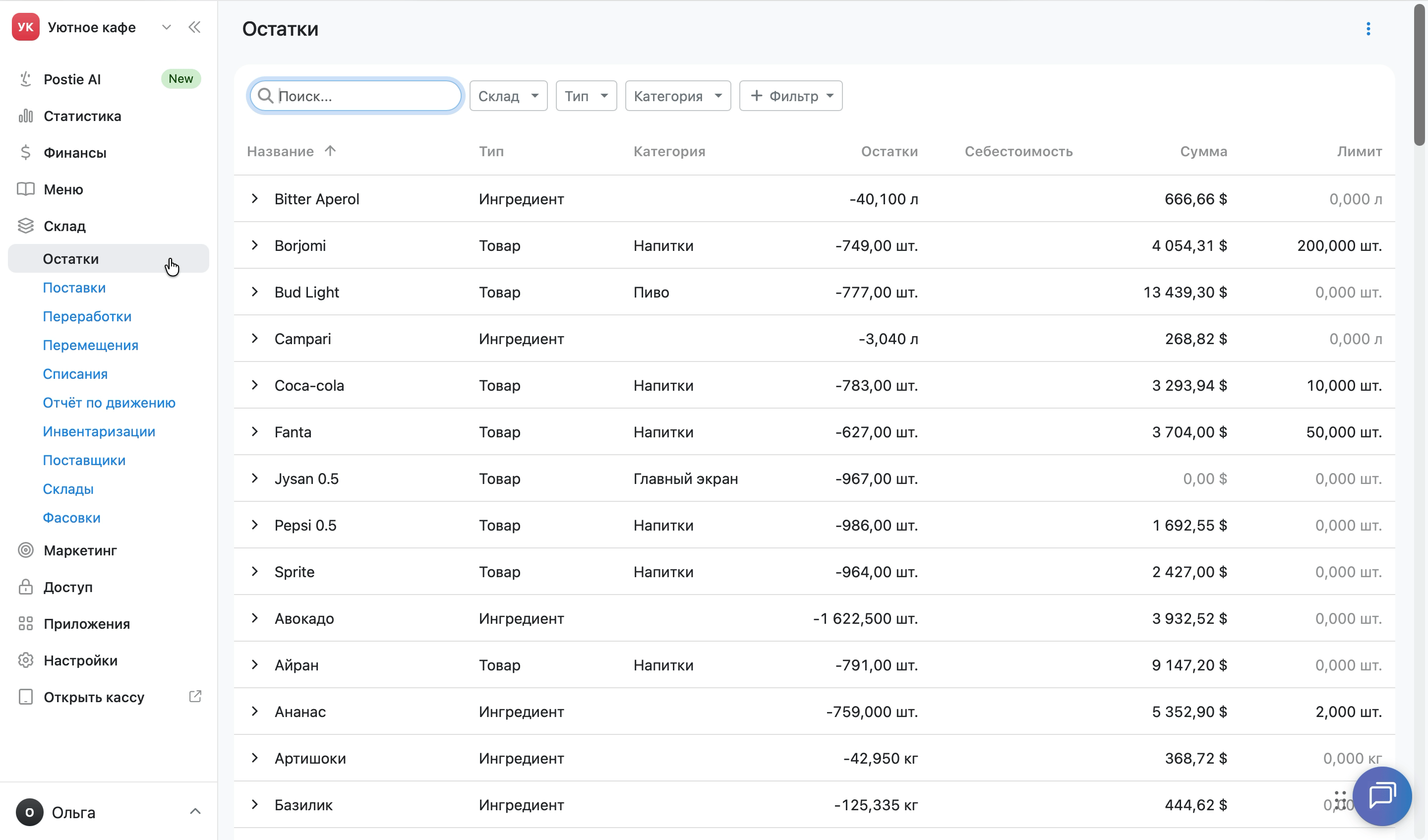Select Остатки in the sidebar

108,258
